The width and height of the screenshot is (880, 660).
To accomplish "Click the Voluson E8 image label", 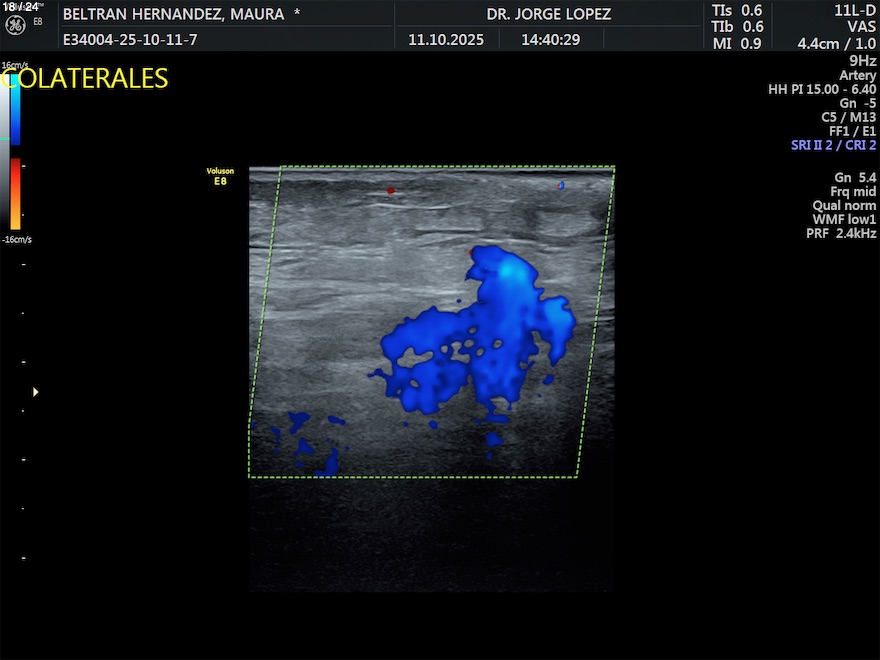I will pyautogui.click(x=220, y=176).
